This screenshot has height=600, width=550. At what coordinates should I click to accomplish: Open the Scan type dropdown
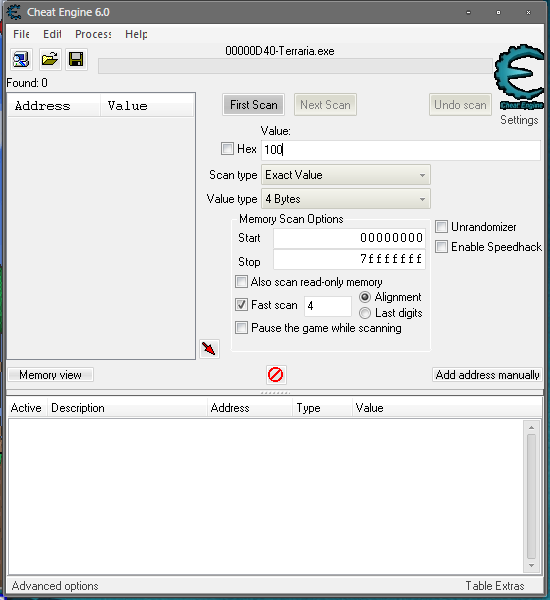[346, 175]
